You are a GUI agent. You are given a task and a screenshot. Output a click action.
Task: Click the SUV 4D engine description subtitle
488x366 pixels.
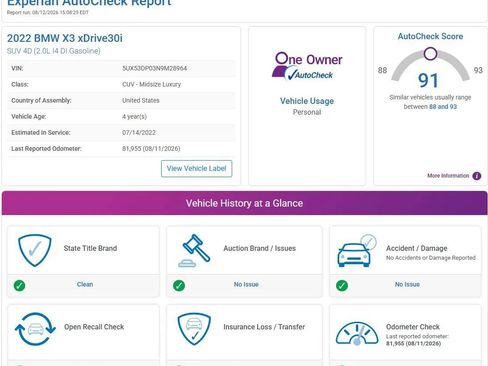coord(54,51)
